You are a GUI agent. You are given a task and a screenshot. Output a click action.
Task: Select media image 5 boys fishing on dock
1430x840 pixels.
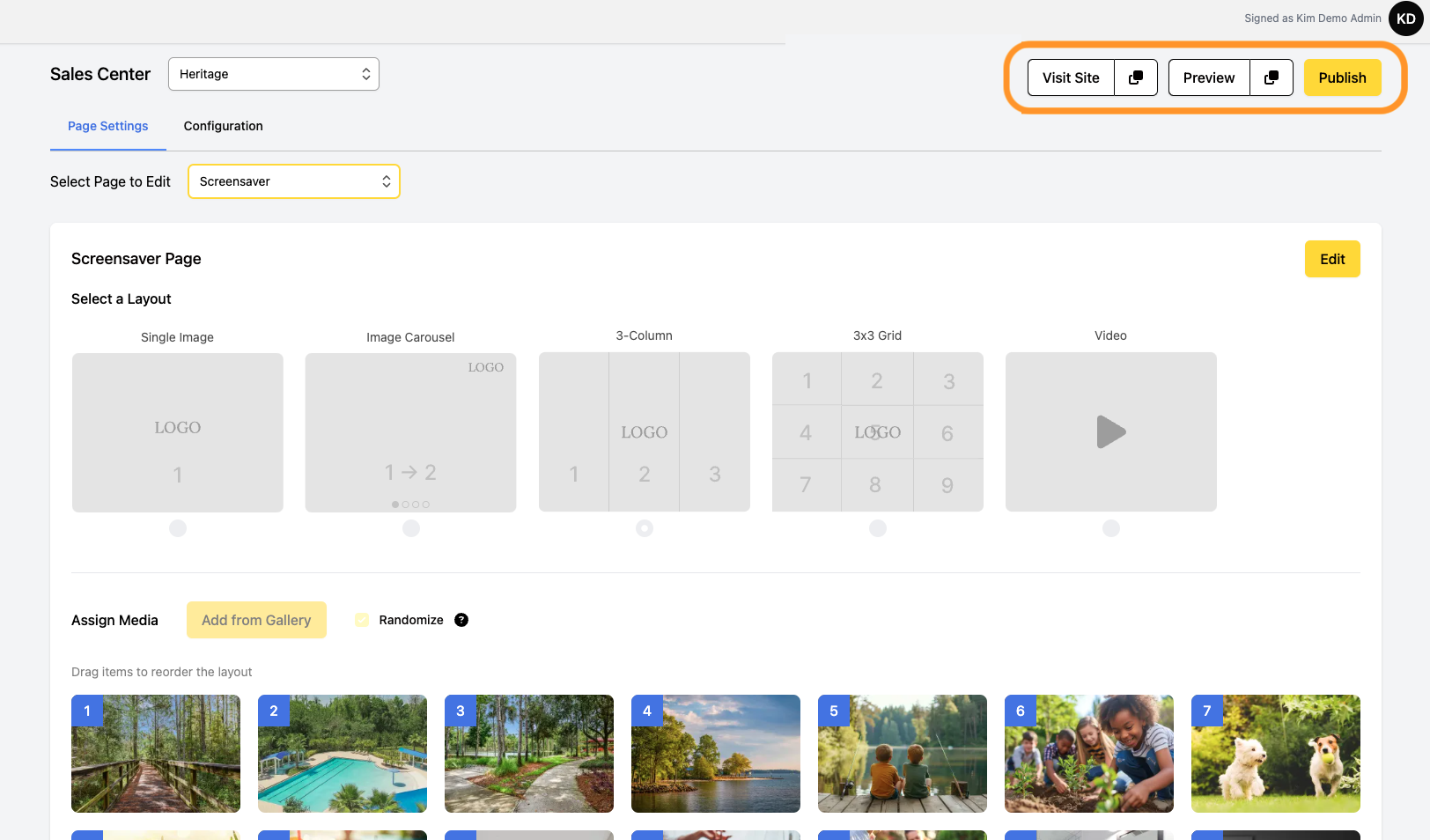tap(903, 754)
